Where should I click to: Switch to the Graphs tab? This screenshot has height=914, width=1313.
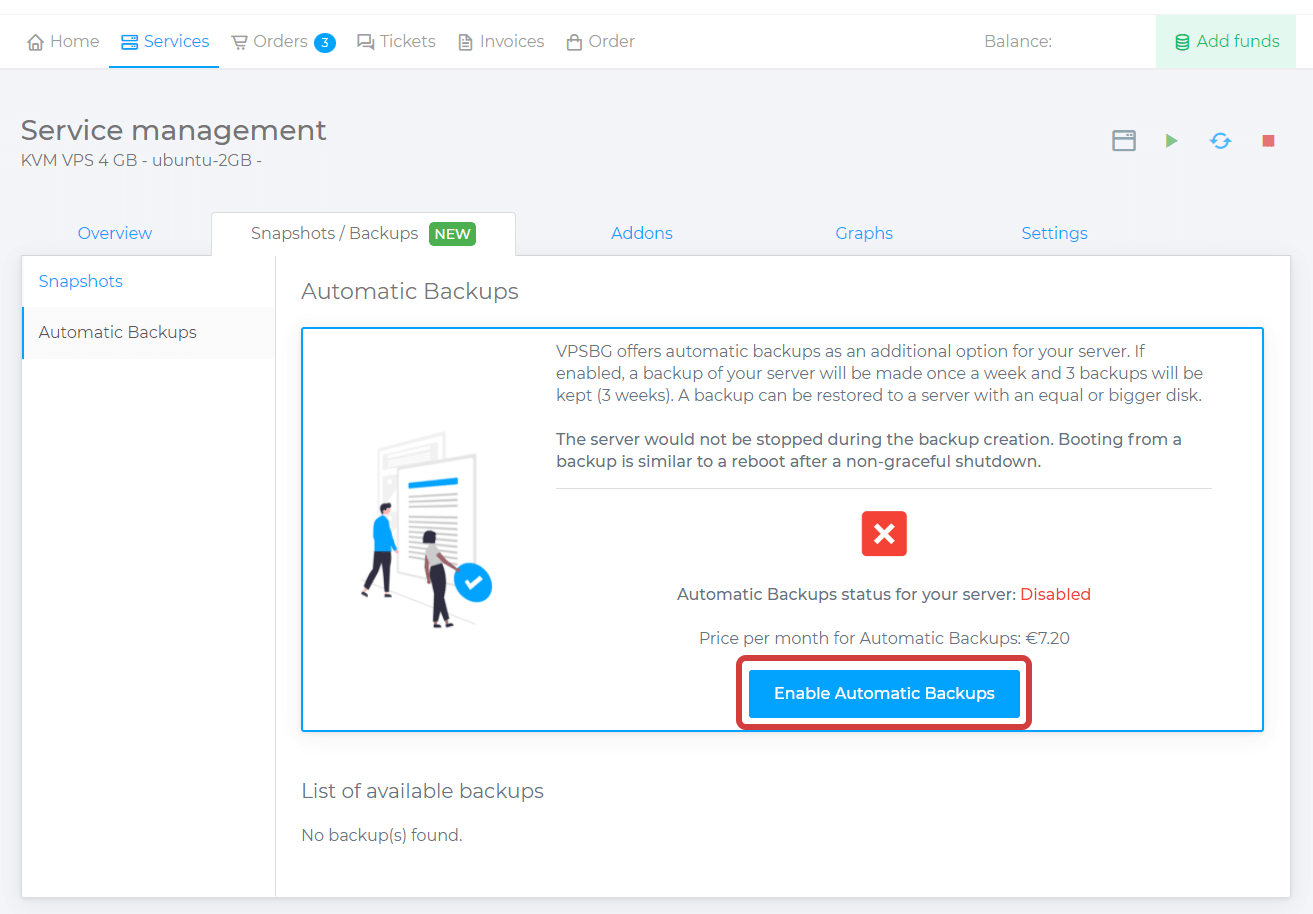coord(864,233)
